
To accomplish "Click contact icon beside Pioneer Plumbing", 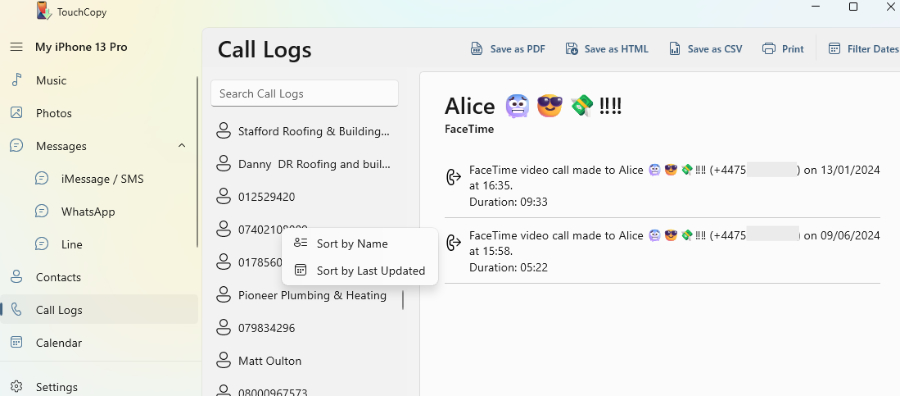I will tap(223, 296).
